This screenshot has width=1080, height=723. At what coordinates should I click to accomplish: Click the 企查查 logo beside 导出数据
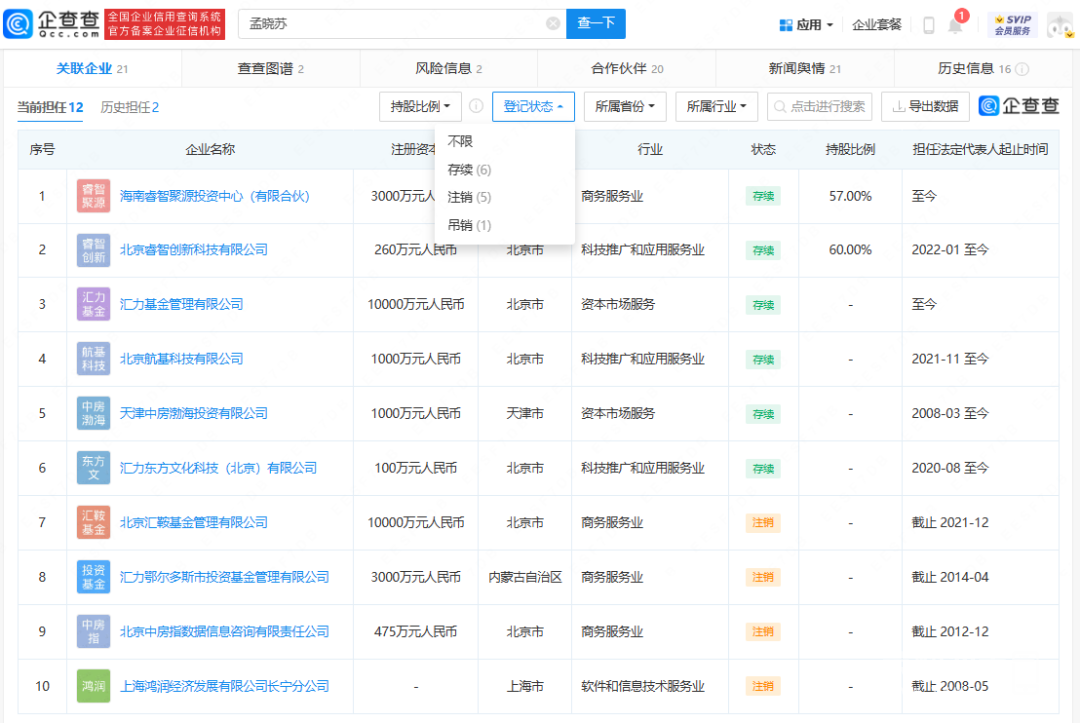(1020, 106)
